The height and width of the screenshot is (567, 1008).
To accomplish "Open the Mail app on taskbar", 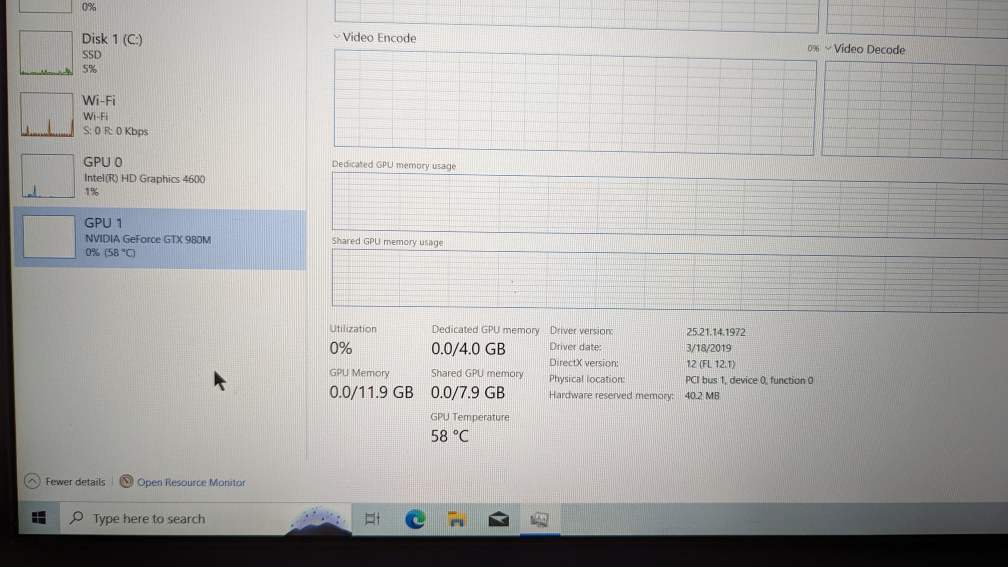I will 498,519.
